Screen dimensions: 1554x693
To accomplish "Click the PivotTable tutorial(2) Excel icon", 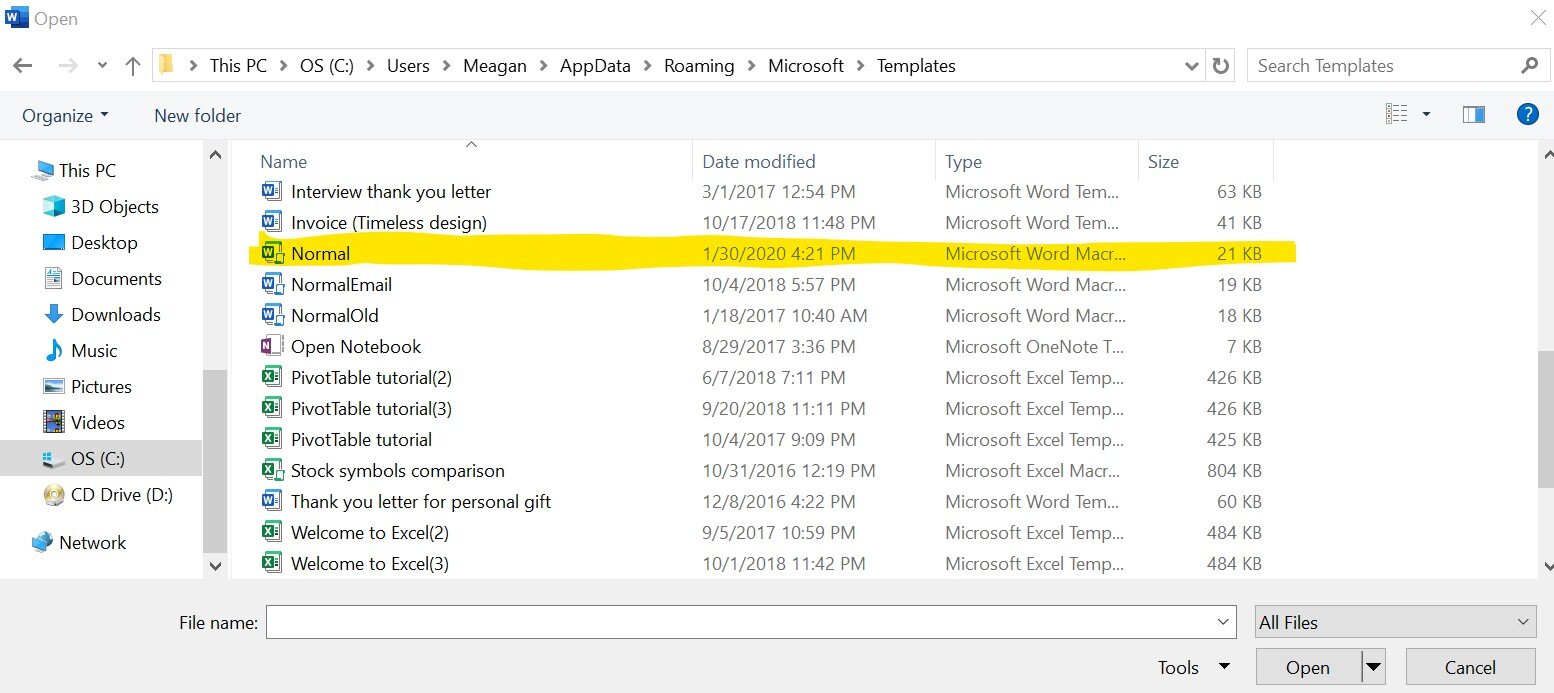I will (272, 378).
